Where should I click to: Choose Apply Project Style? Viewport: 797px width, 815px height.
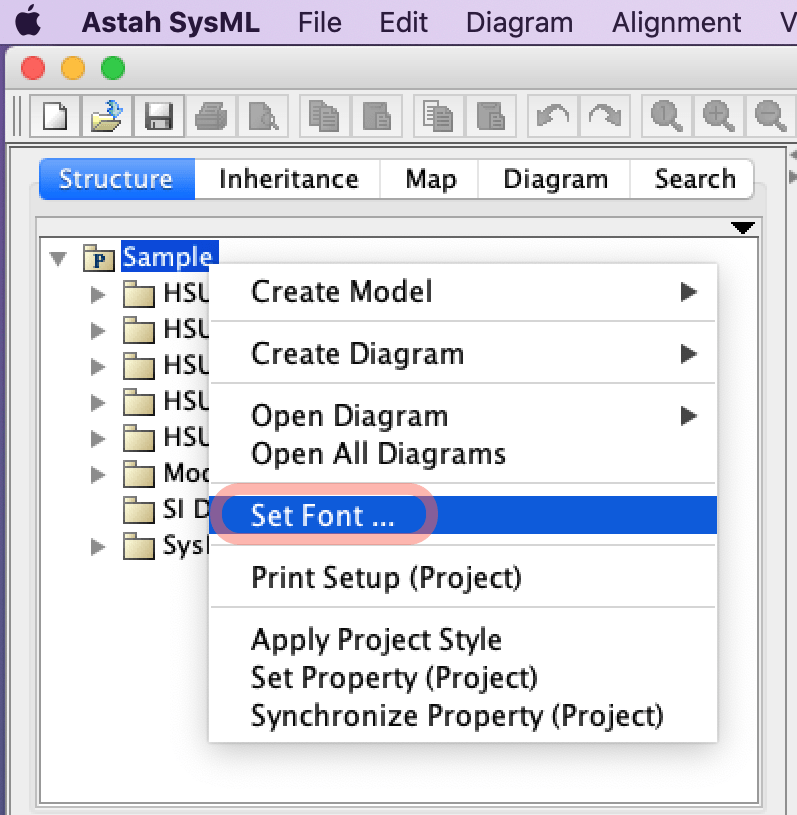(375, 639)
